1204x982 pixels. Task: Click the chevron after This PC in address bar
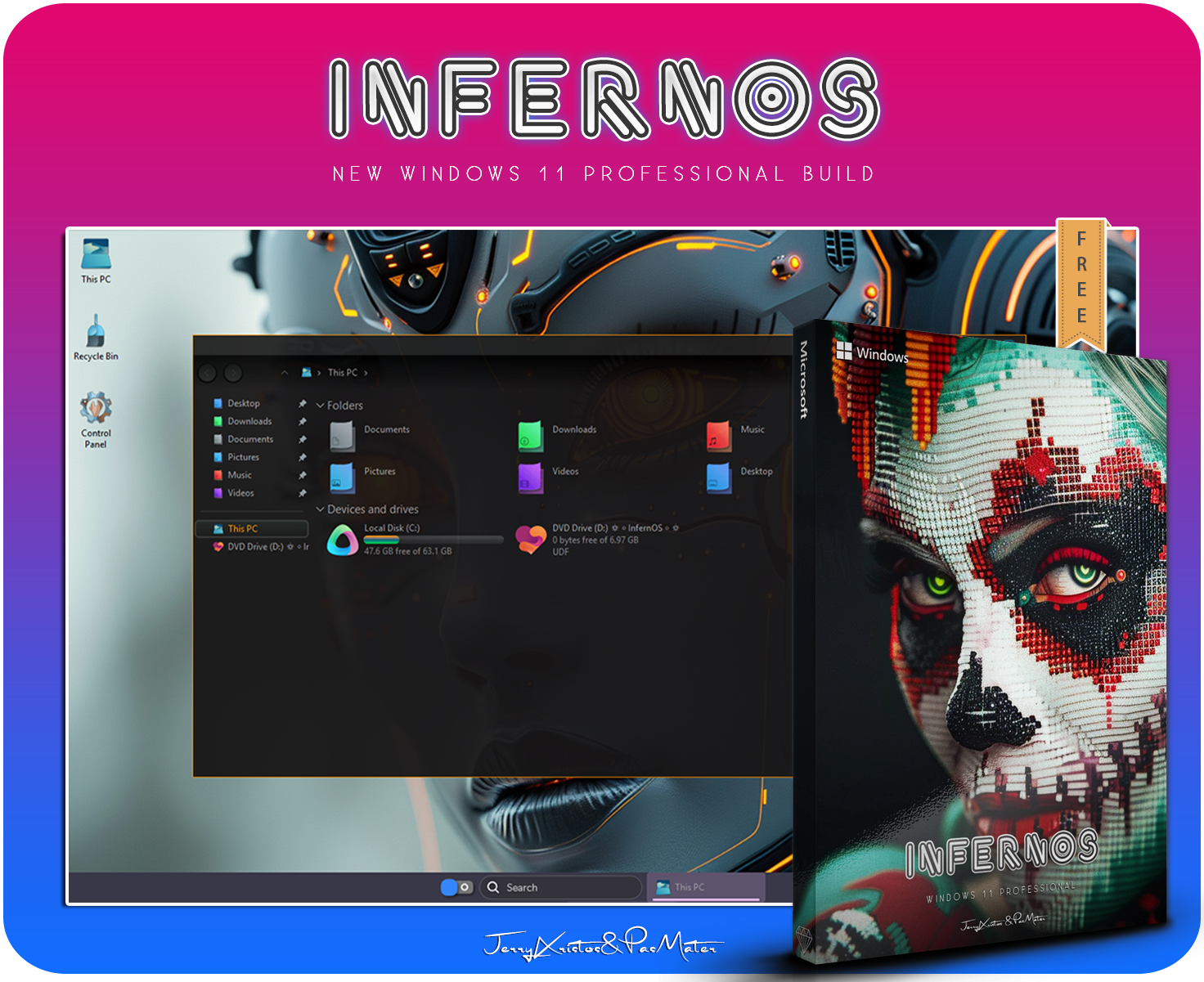pyautogui.click(x=366, y=373)
